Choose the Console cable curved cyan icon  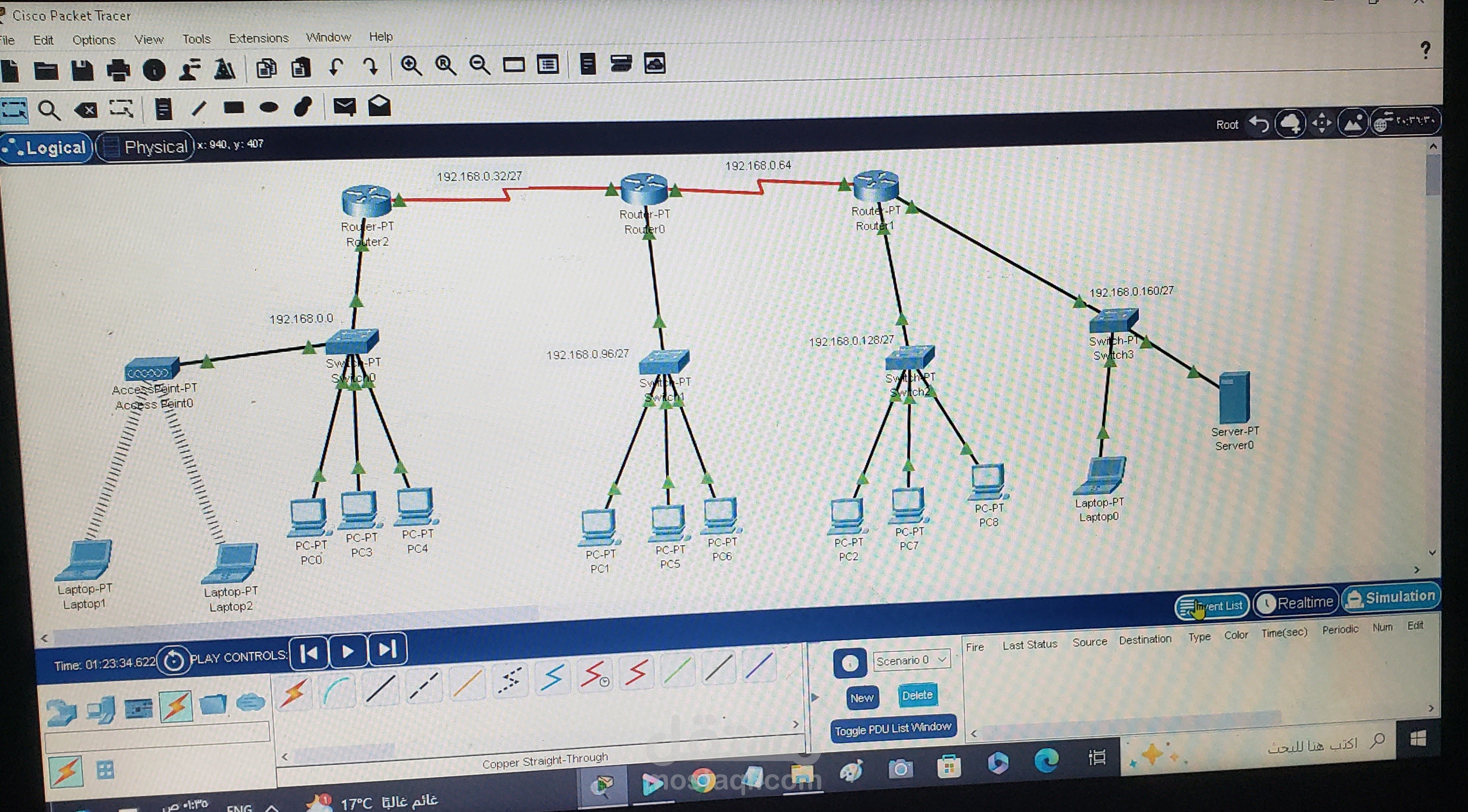(337, 690)
